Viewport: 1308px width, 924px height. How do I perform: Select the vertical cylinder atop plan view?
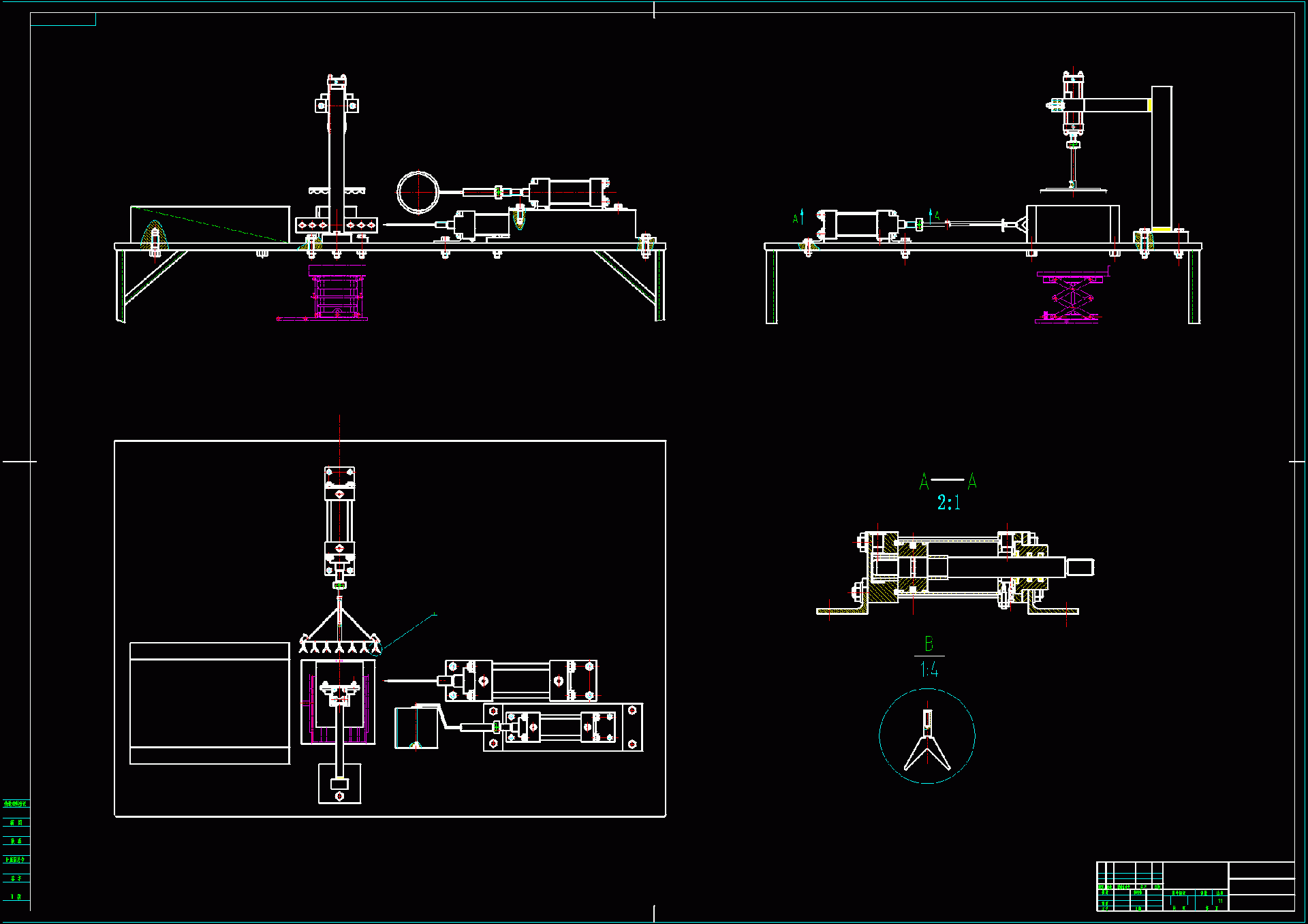(x=339, y=521)
